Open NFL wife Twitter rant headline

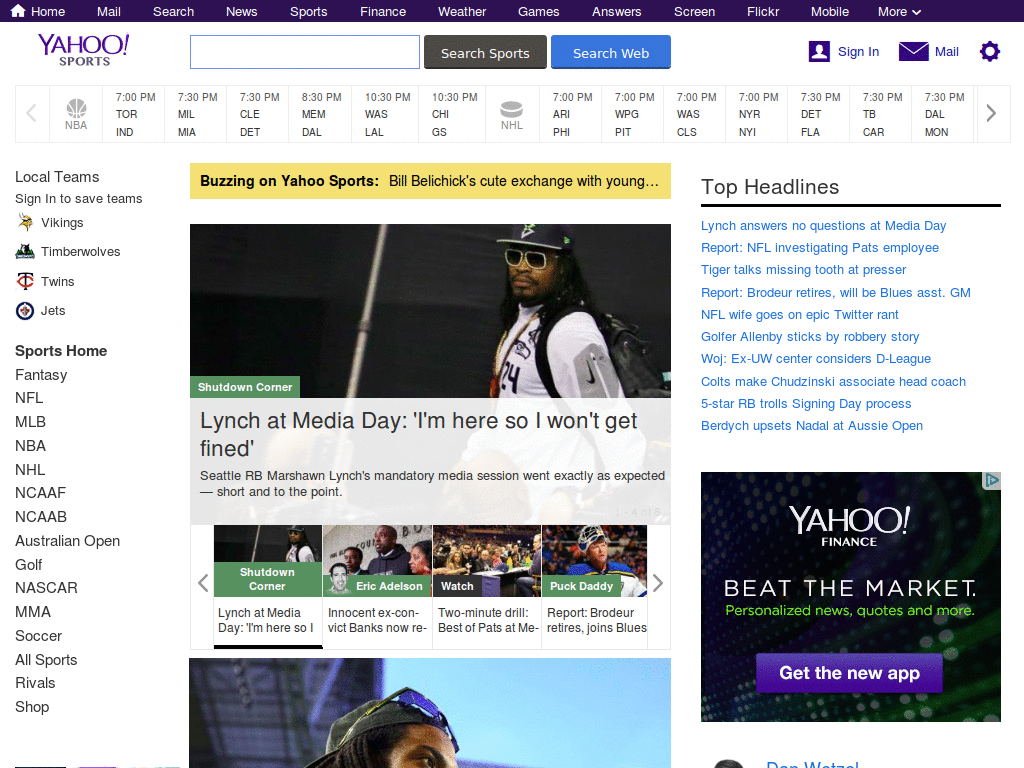[x=799, y=315]
